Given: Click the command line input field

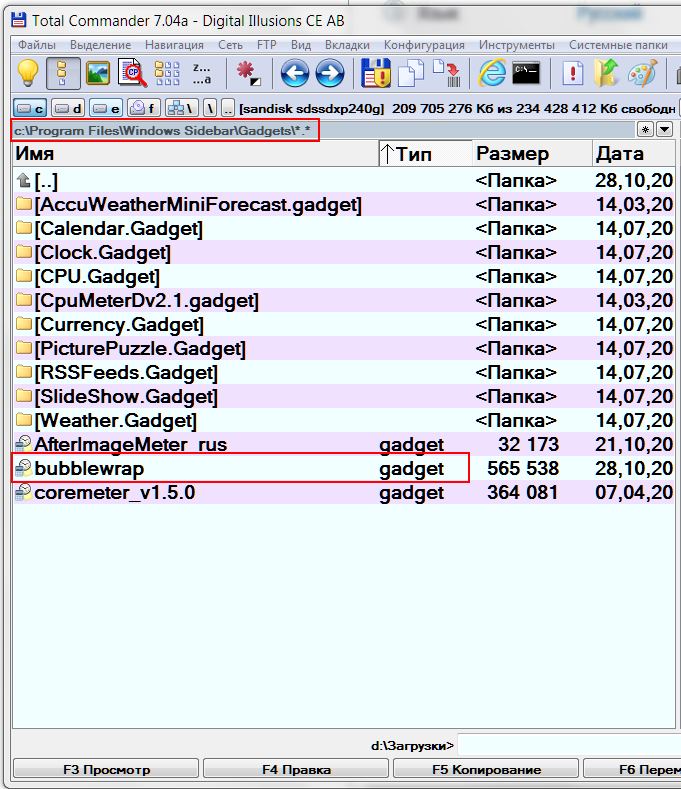Looking at the screenshot, I should pos(569,745).
